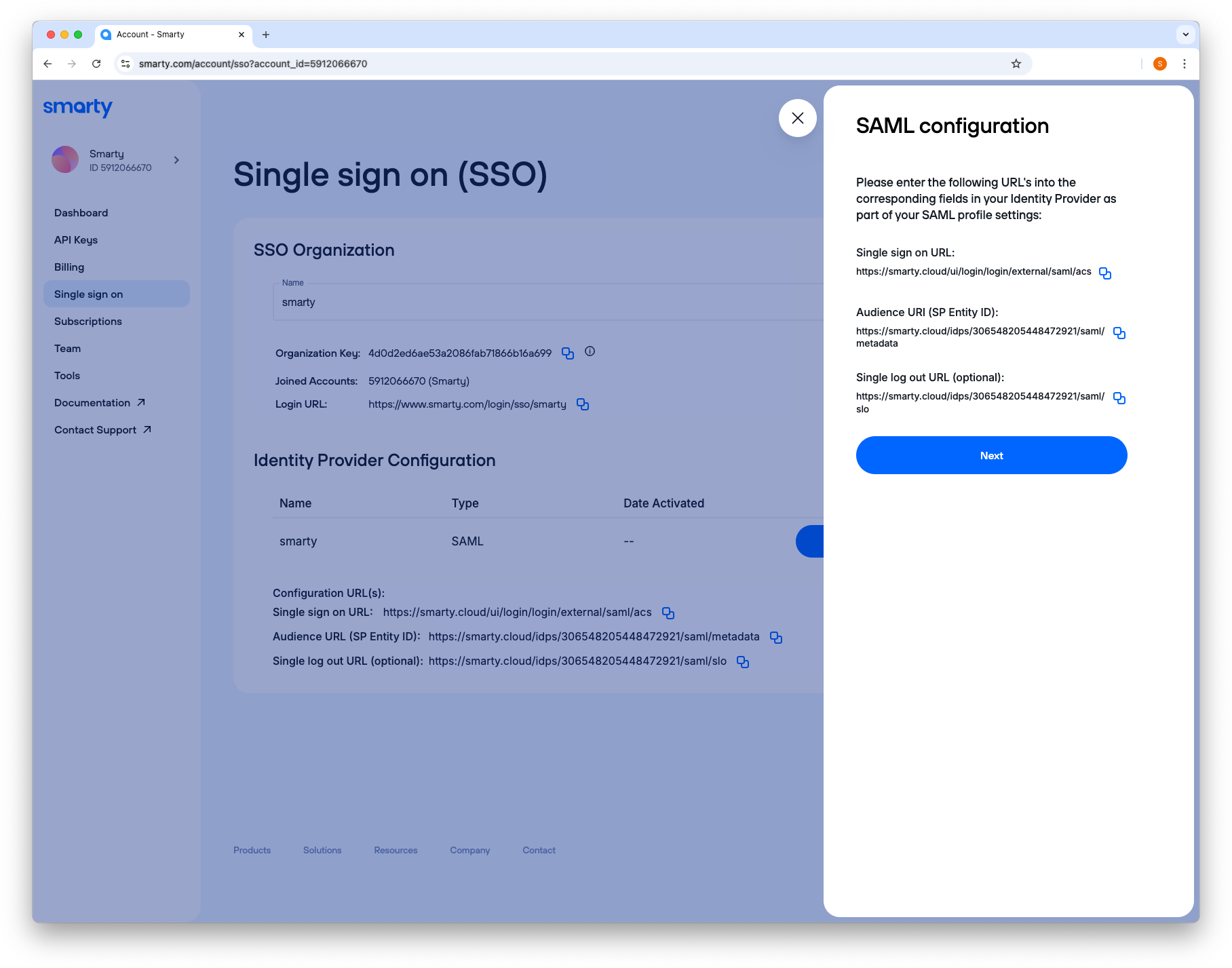The height and width of the screenshot is (968, 1232).
Task: Expand the Smarty account switcher chevron
Action: (176, 160)
